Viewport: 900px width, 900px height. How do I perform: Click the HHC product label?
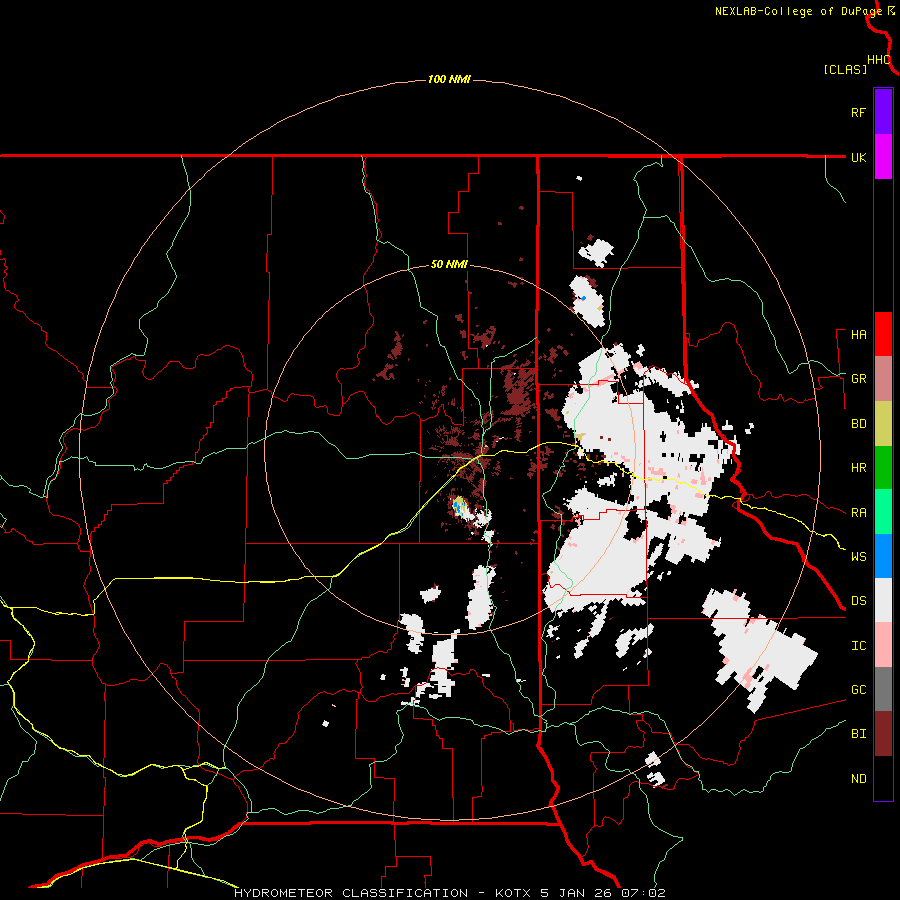click(879, 60)
